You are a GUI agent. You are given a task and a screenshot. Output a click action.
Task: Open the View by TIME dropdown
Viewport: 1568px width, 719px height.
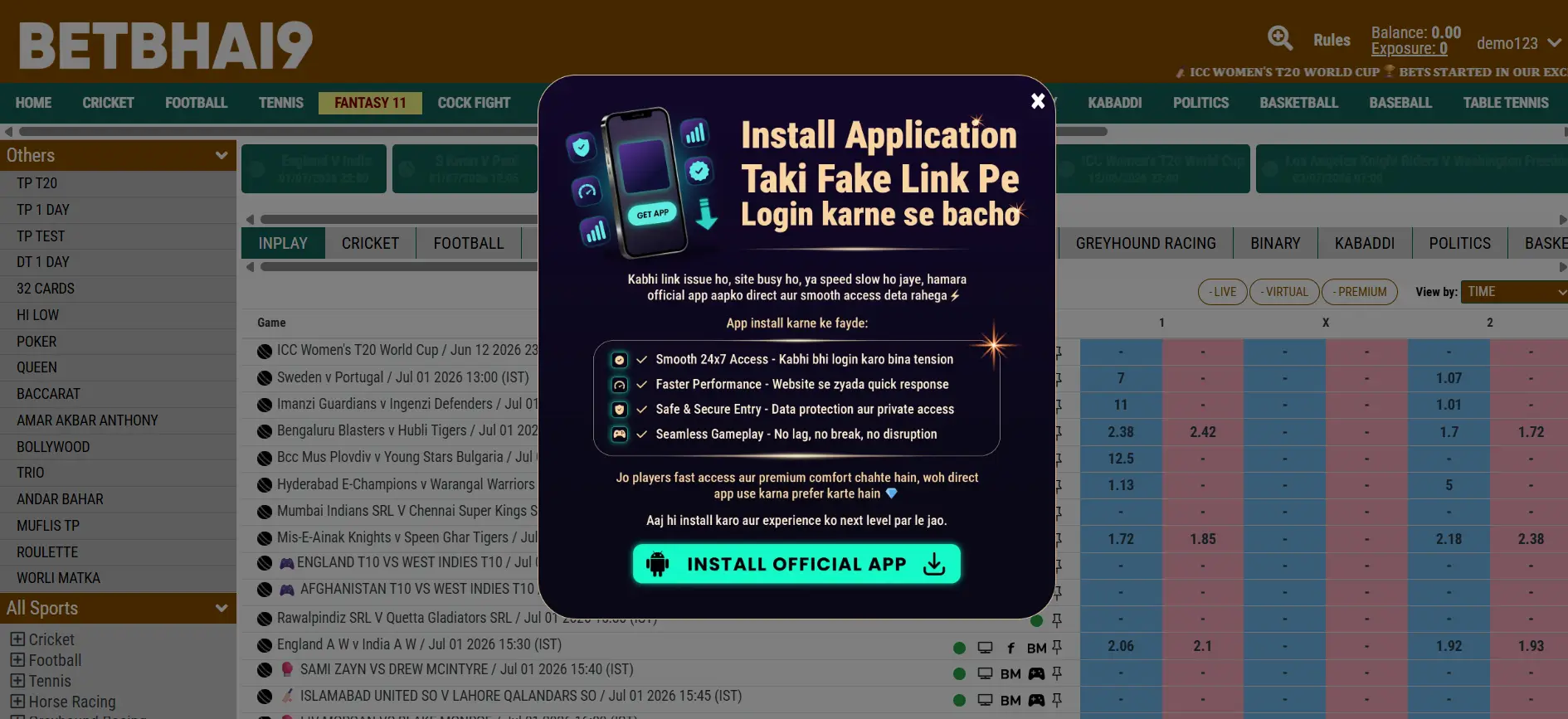point(1514,292)
